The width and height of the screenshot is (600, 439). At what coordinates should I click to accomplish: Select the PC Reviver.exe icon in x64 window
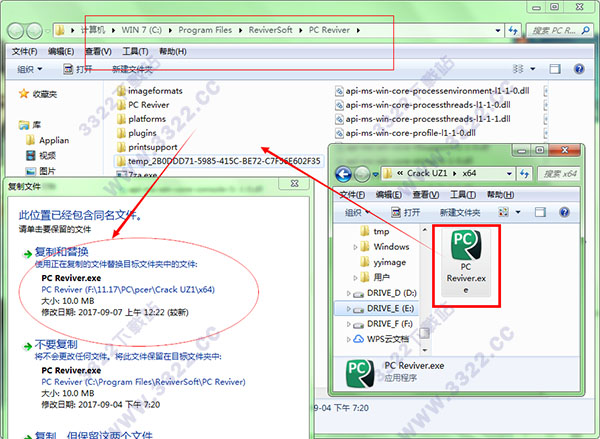pyautogui.click(x=466, y=264)
